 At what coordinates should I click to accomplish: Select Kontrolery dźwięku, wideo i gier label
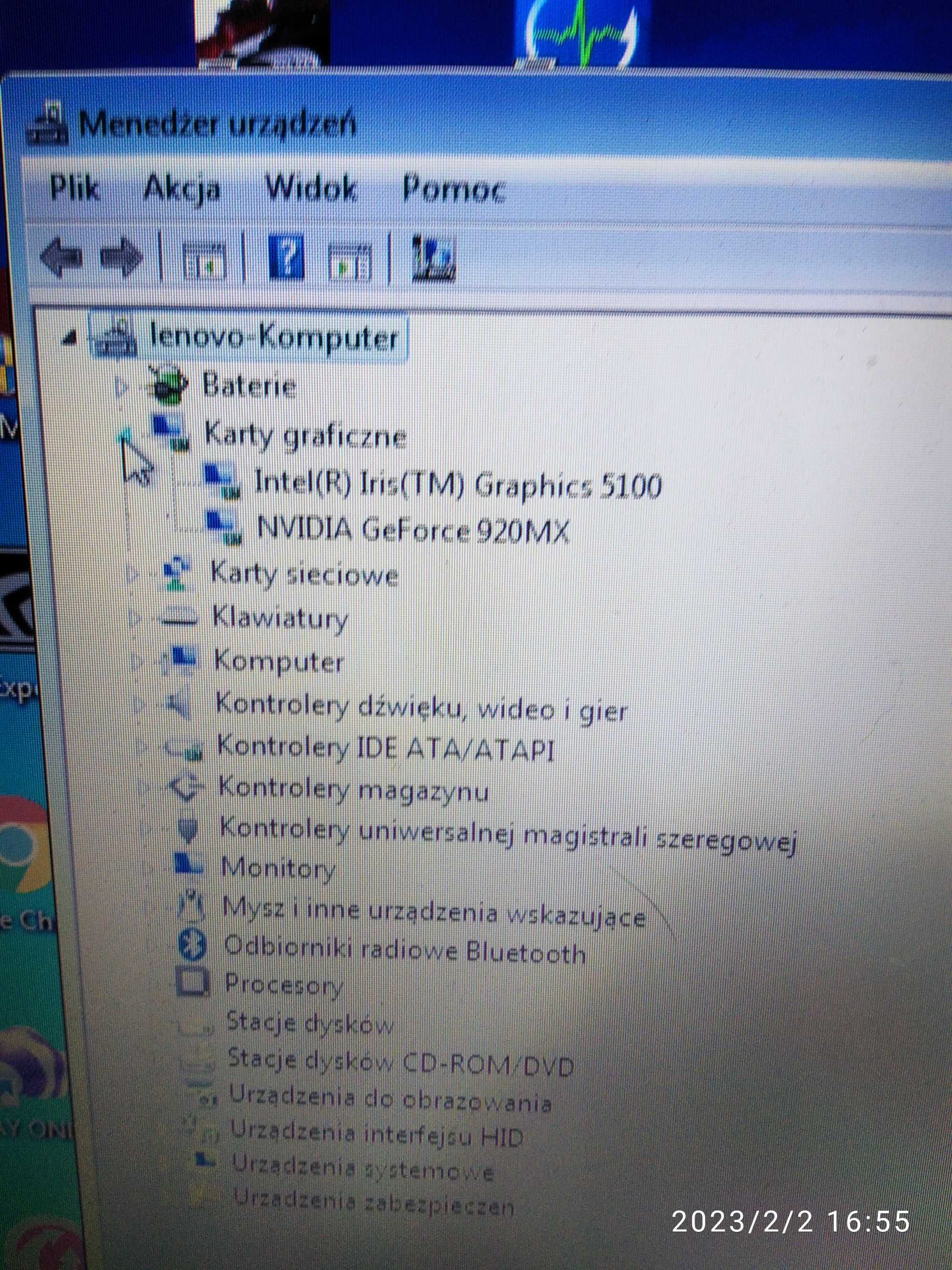tap(421, 710)
